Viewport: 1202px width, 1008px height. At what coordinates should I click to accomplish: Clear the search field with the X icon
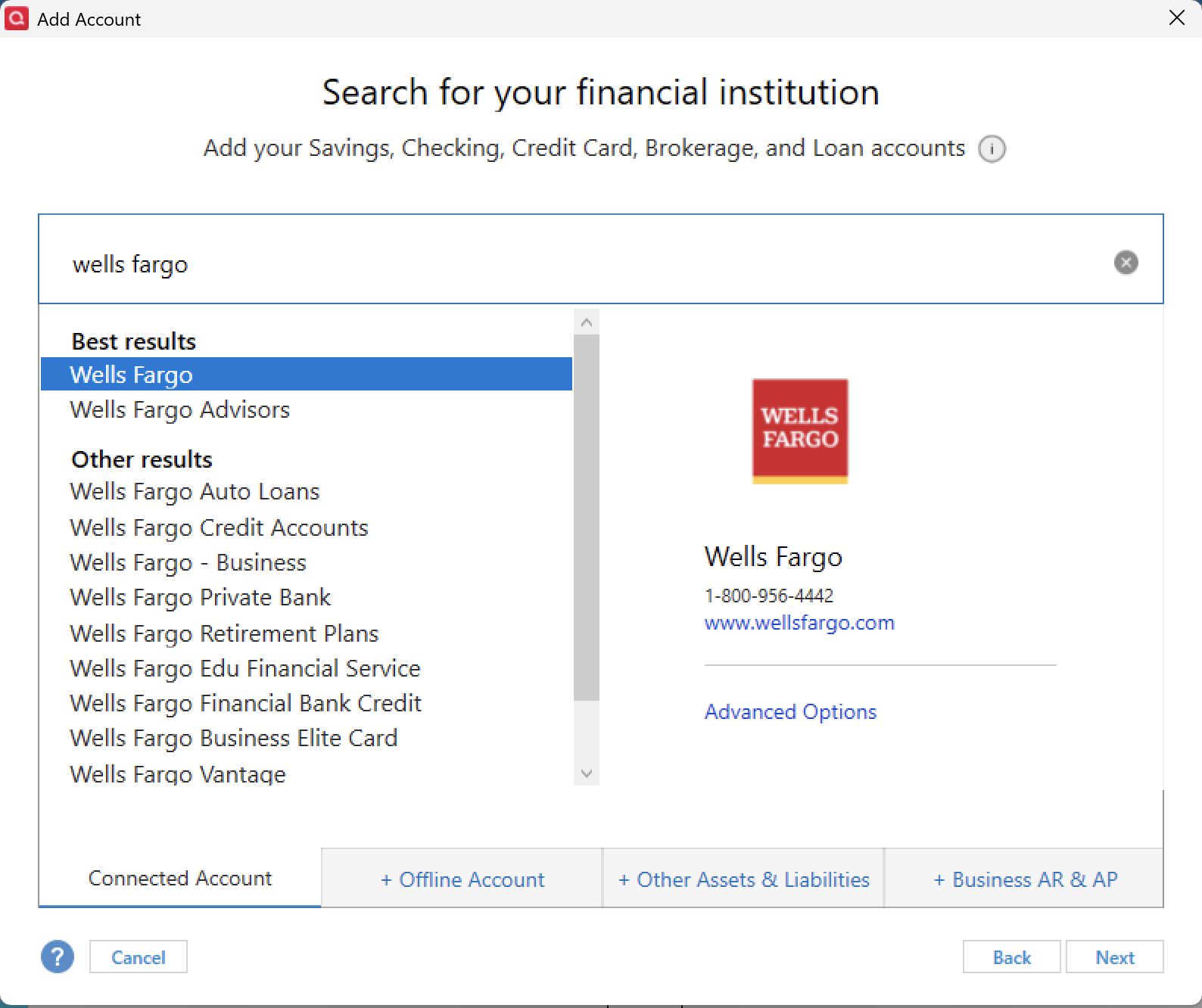[1126, 263]
